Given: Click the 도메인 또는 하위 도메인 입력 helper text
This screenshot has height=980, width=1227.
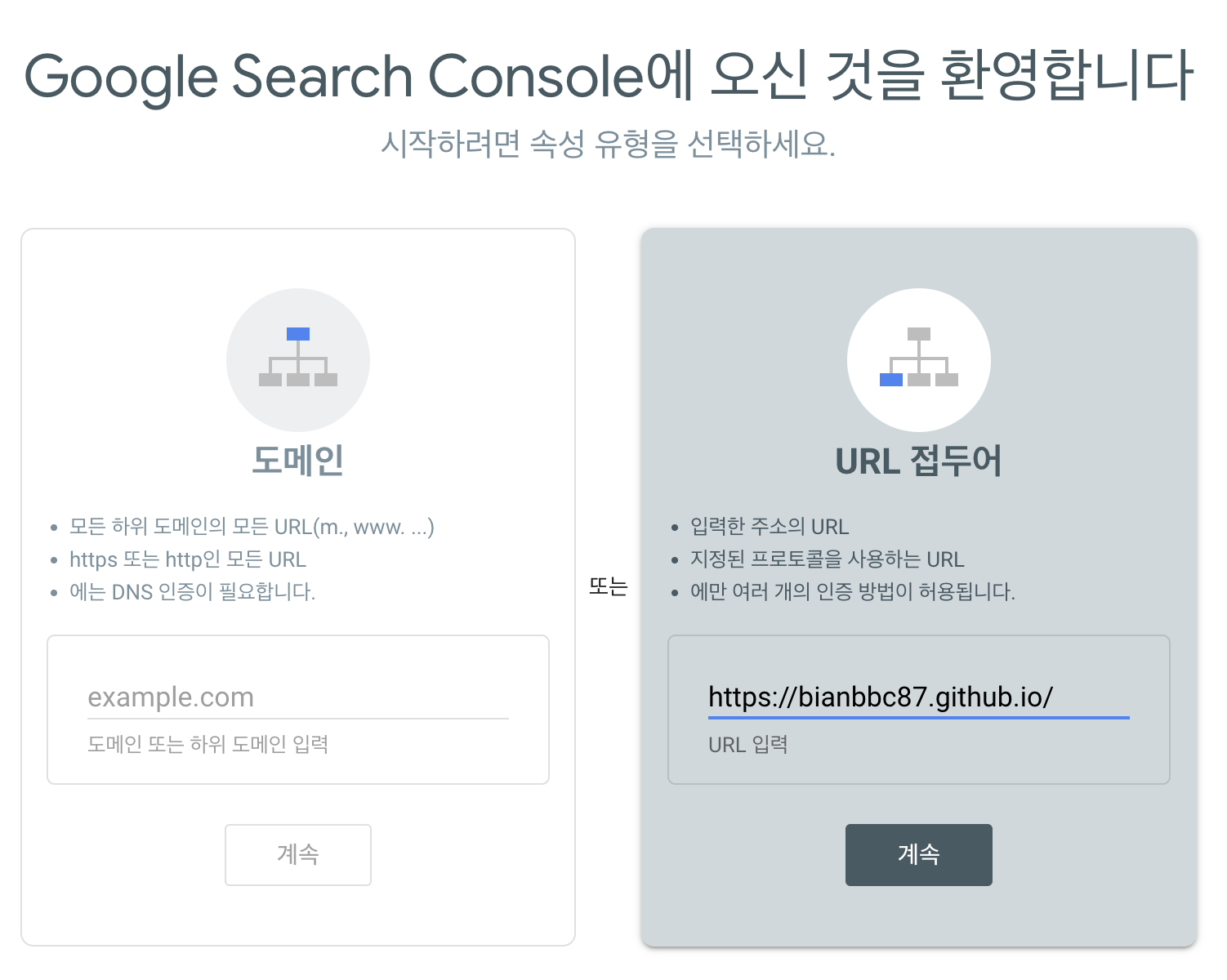Looking at the screenshot, I should [x=207, y=745].
